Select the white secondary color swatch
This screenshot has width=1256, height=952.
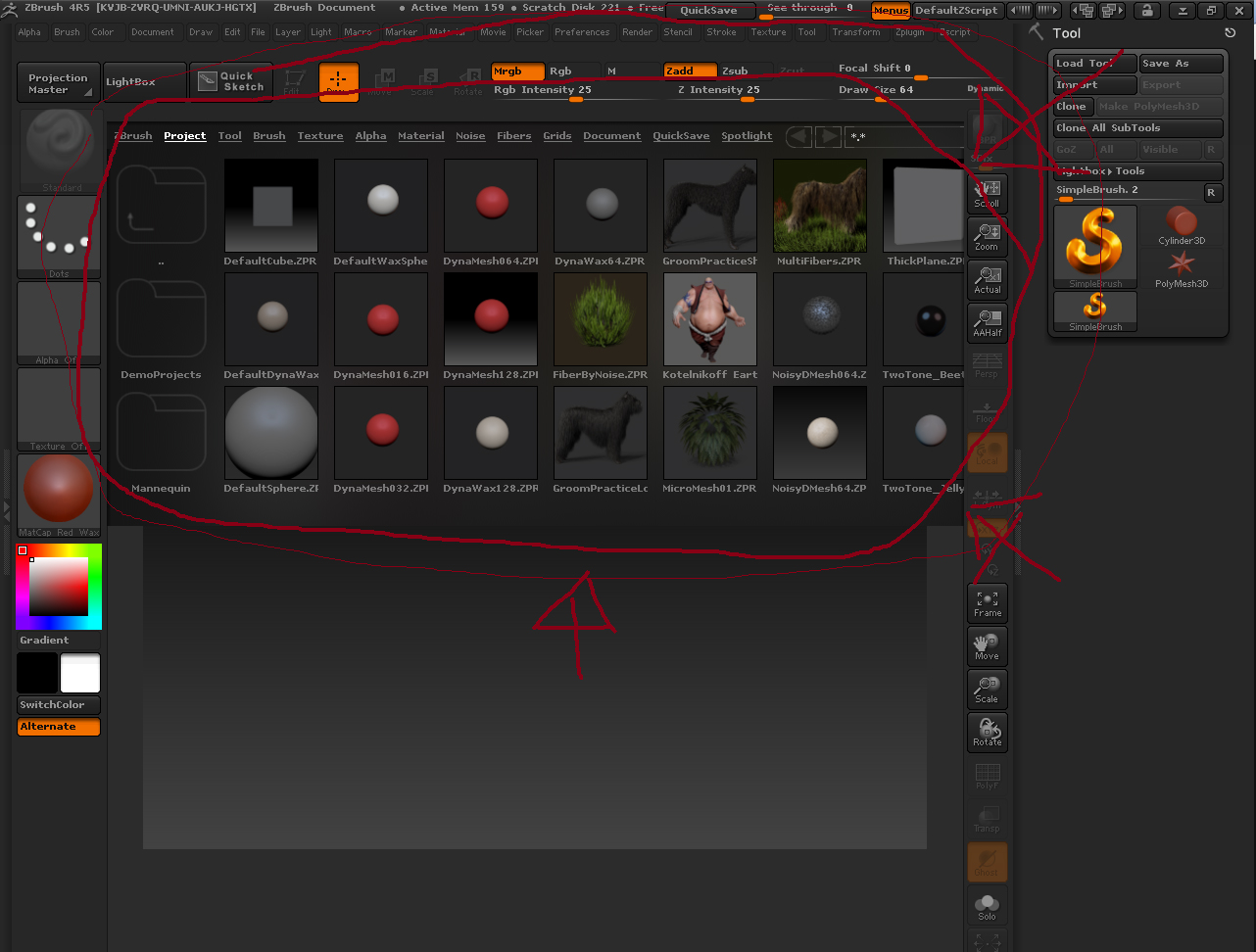click(x=80, y=674)
